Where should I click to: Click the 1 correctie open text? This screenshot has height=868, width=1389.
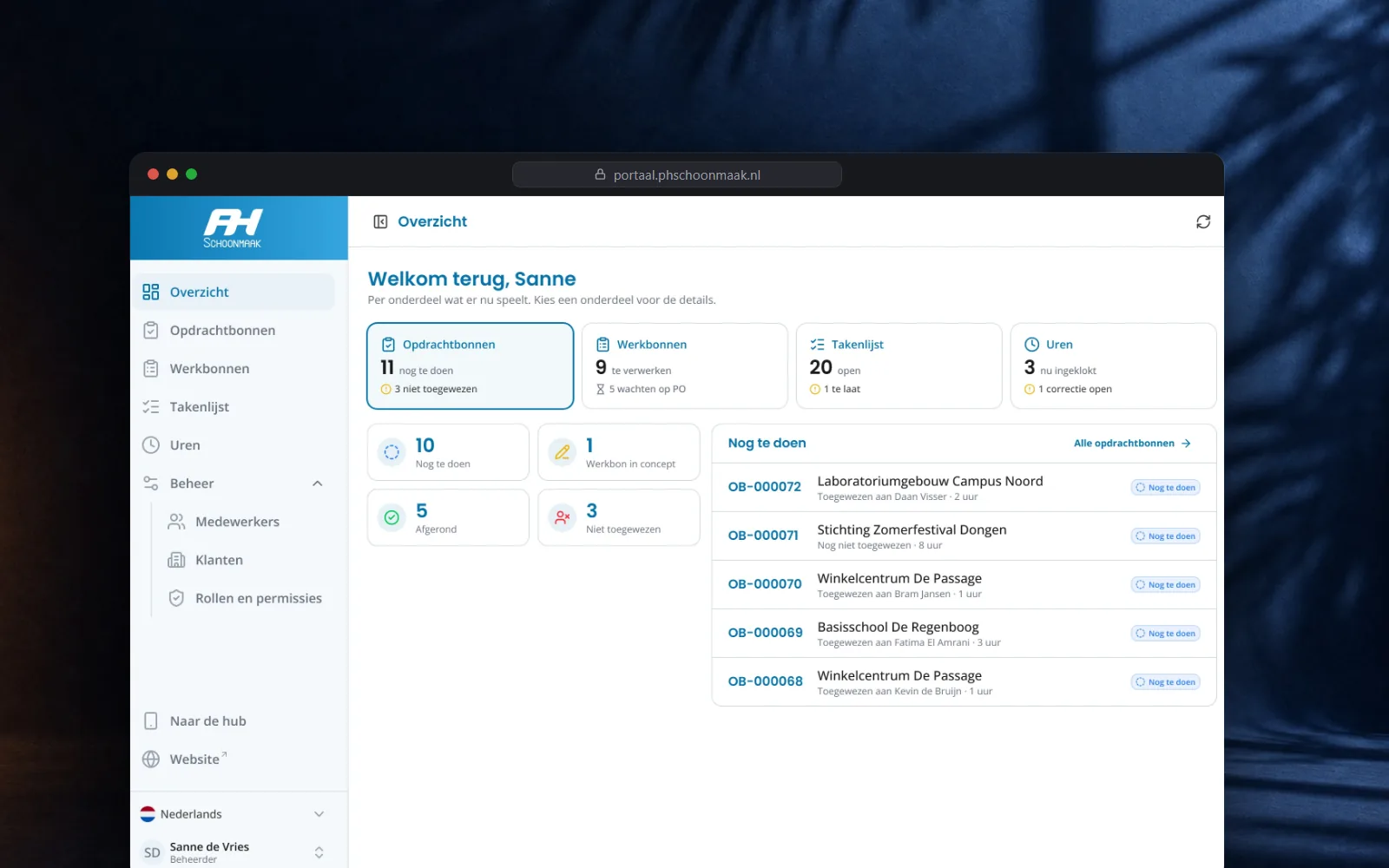pyautogui.click(x=1075, y=389)
